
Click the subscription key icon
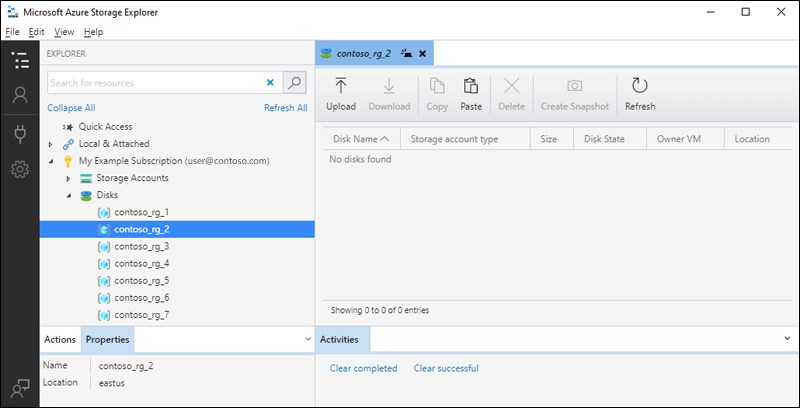coord(68,161)
